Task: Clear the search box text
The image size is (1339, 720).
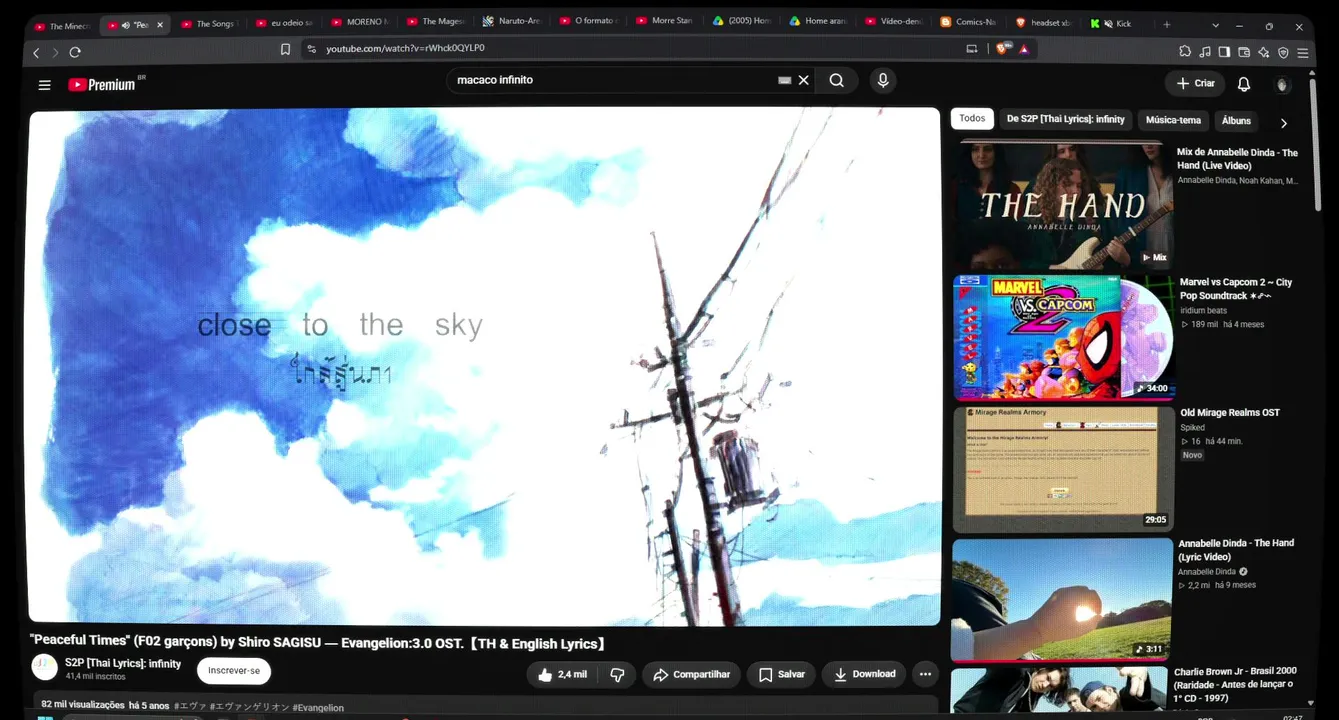Action: pyautogui.click(x=803, y=80)
